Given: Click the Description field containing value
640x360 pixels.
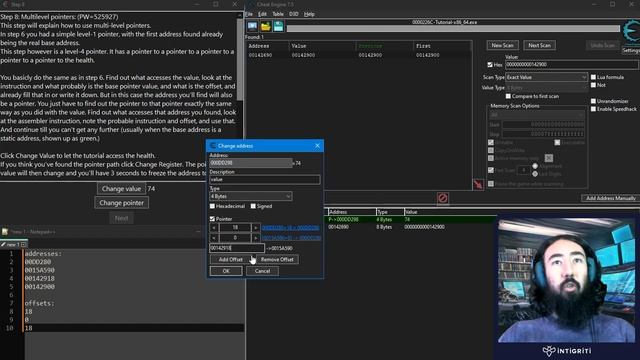Looking at the screenshot, I should point(264,179).
